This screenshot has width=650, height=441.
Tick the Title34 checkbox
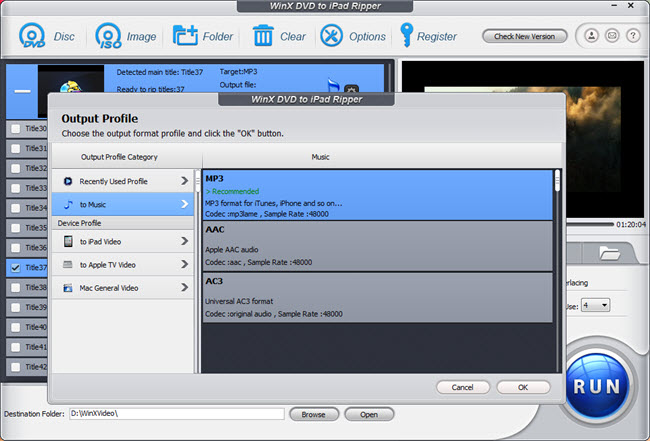tap(16, 208)
